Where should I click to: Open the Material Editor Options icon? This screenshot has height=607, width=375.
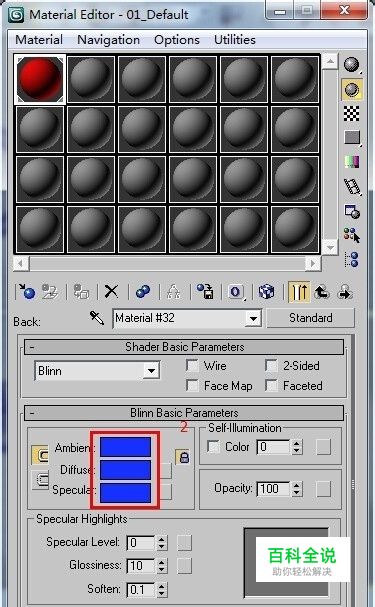click(x=351, y=211)
